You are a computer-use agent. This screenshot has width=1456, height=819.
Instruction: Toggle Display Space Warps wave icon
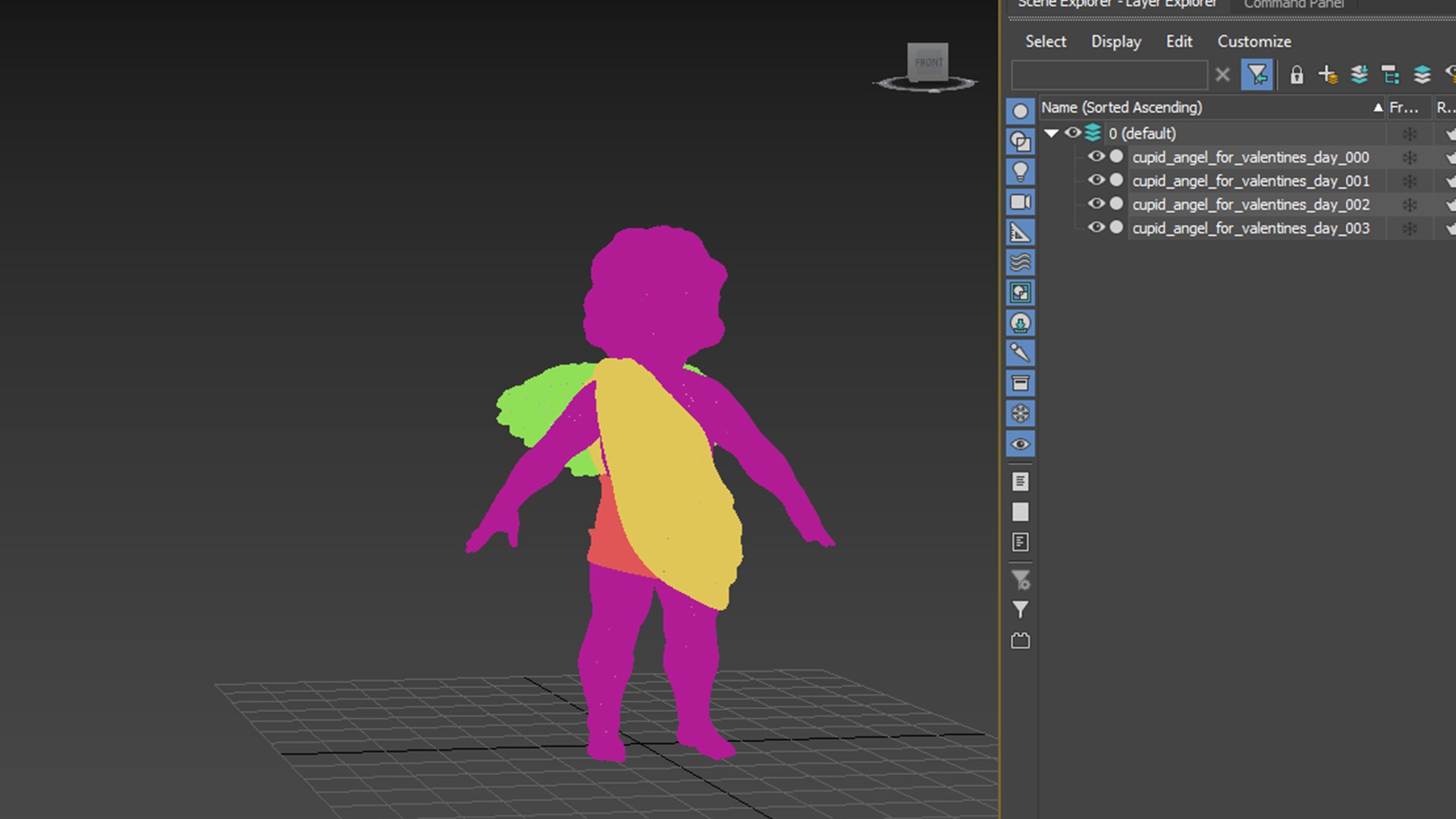pos(1020,262)
